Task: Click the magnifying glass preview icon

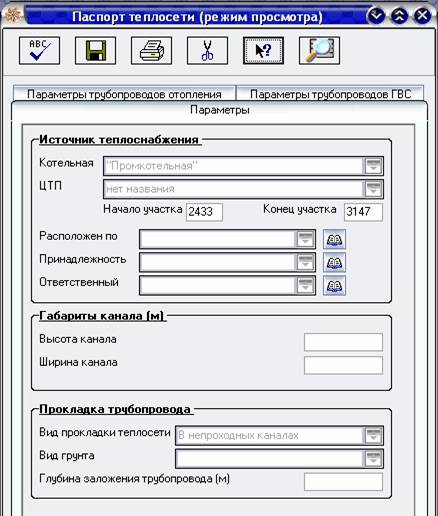Action: coord(319,51)
